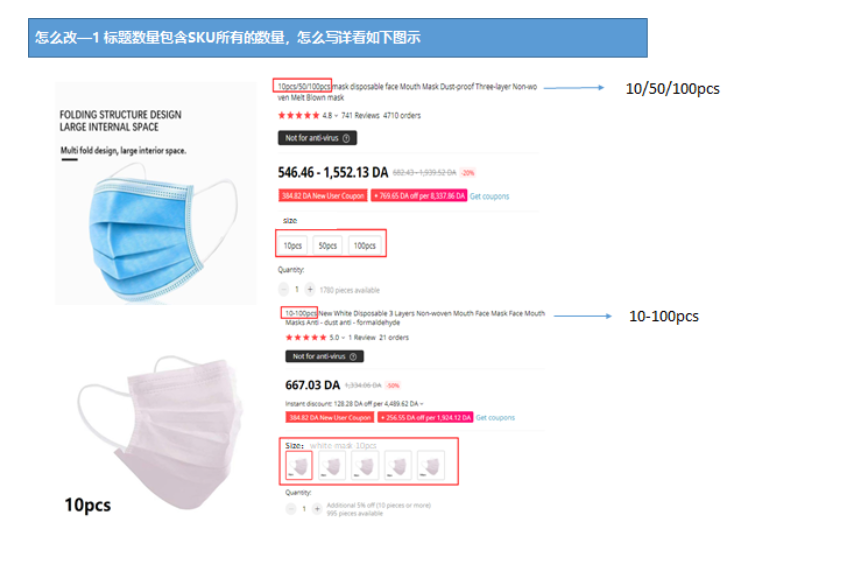
Task: Expand the 4.8 star rating dropdown
Action: click(x=337, y=116)
